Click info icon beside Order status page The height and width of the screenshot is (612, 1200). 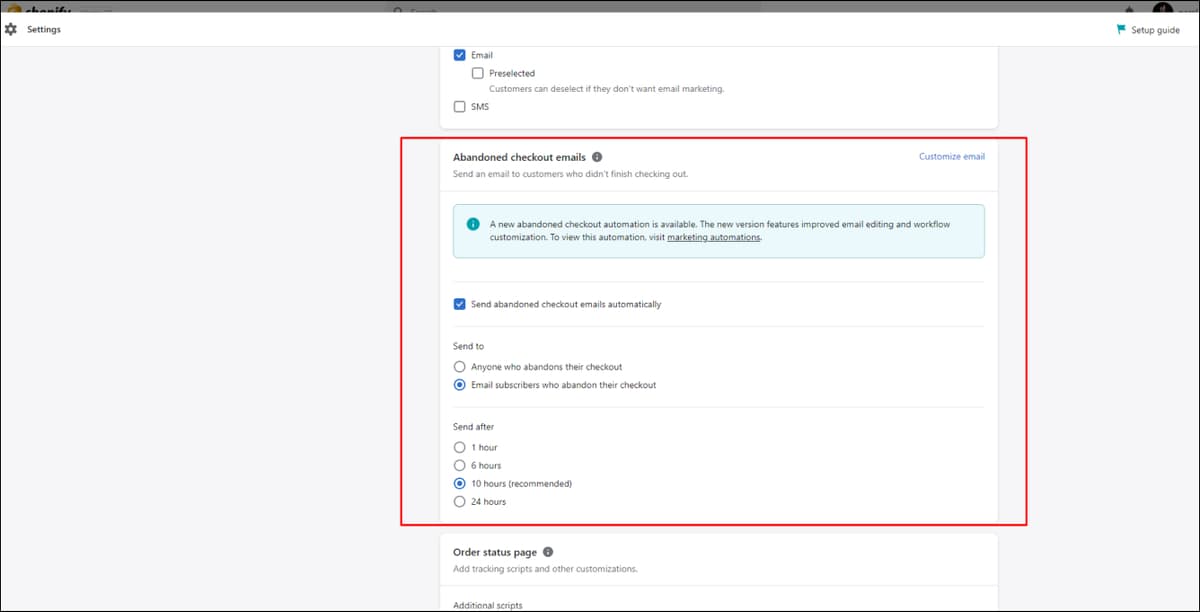(x=548, y=552)
